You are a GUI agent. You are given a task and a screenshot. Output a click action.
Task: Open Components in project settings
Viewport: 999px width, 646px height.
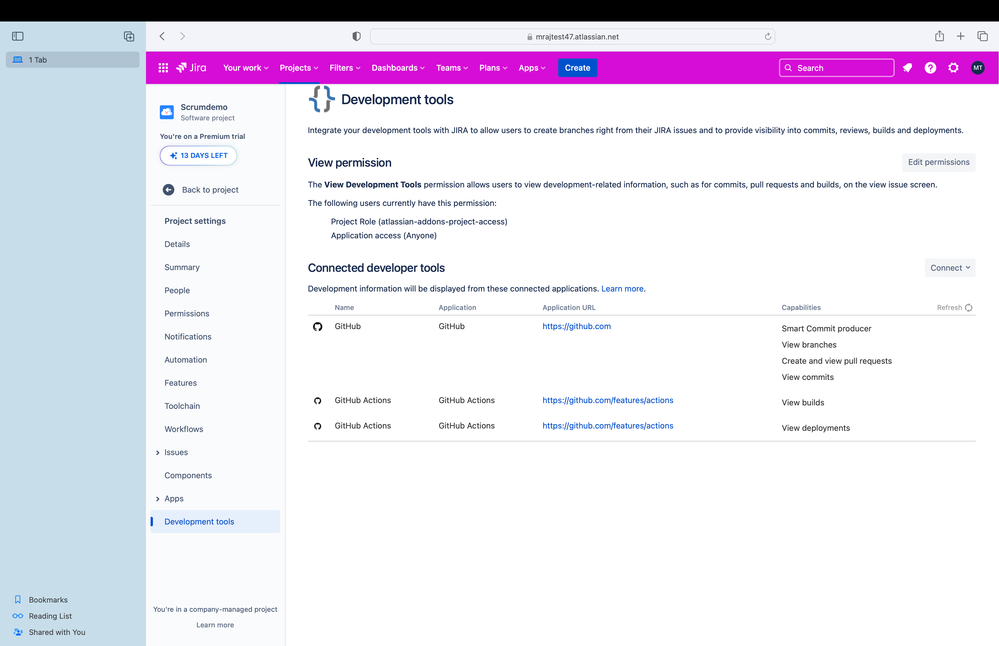coord(188,475)
